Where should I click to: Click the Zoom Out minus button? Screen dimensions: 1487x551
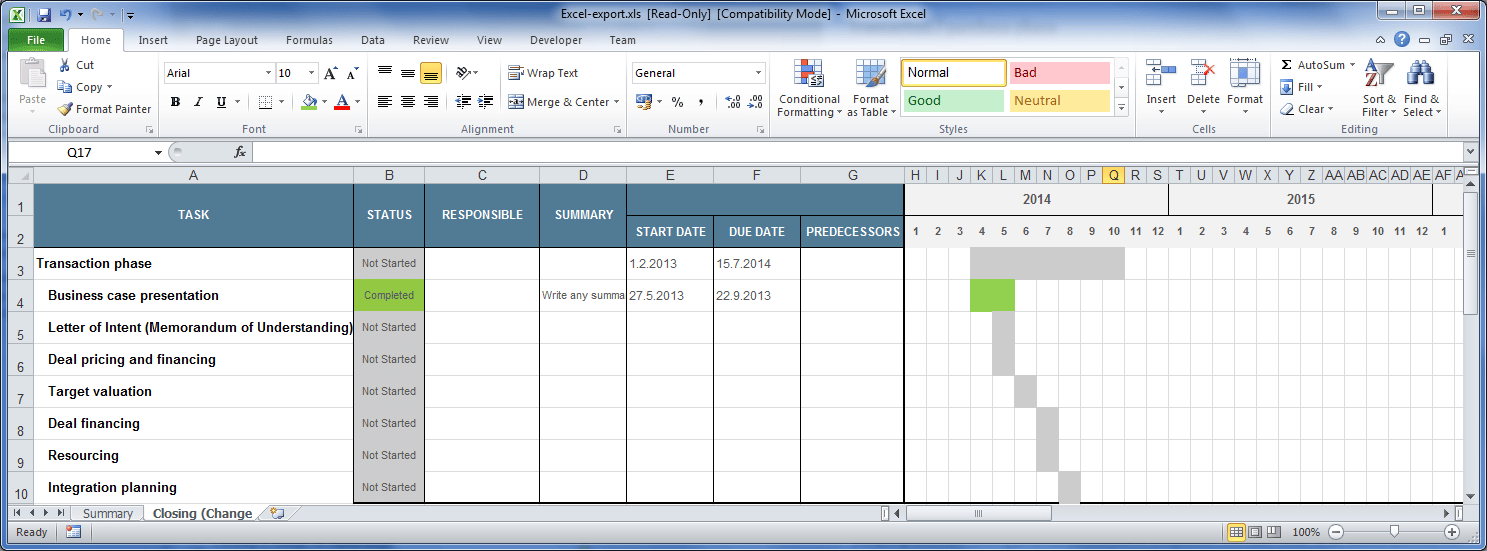(x=1336, y=532)
